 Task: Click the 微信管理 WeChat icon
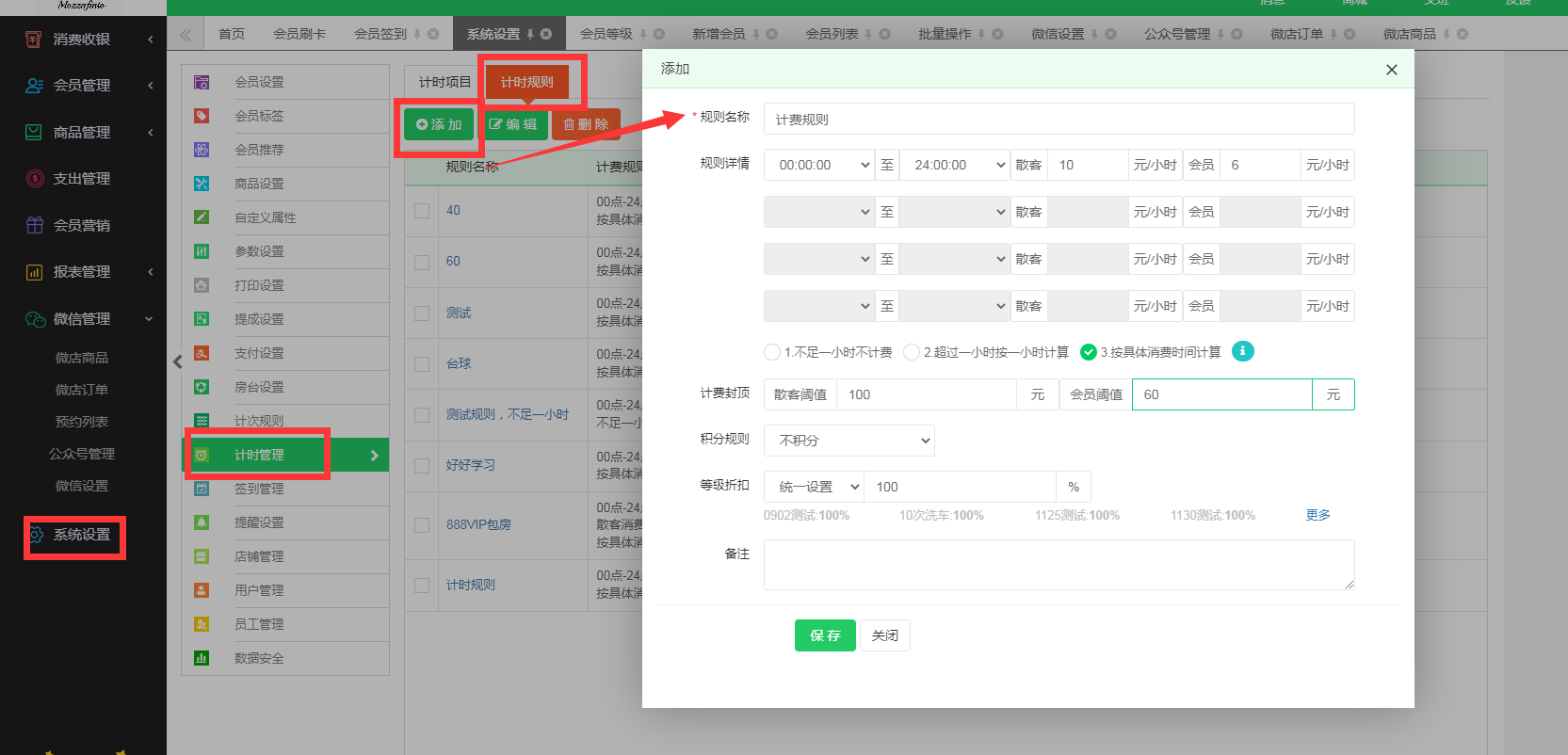click(x=35, y=319)
